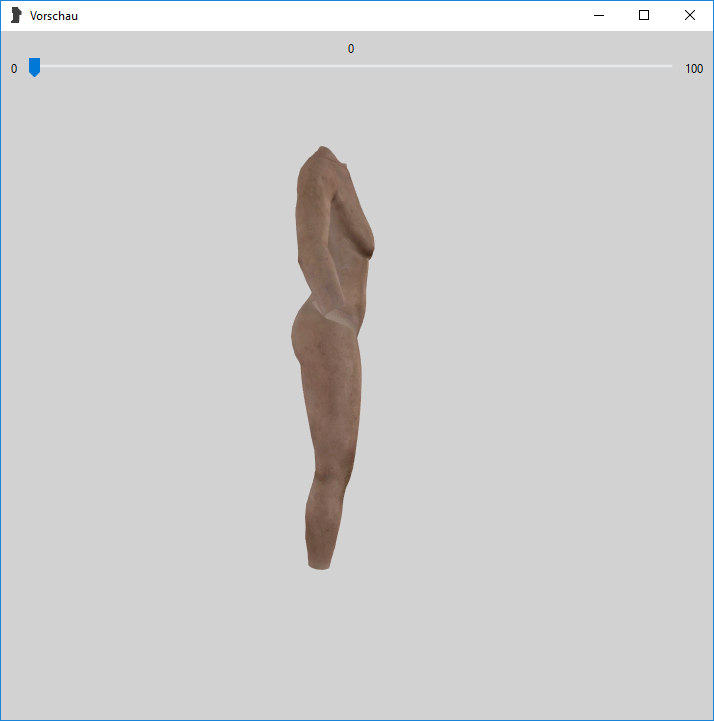This screenshot has width=714, height=721.
Task: Click the 'Vorschau' window title text
Action: pyautogui.click(x=54, y=16)
